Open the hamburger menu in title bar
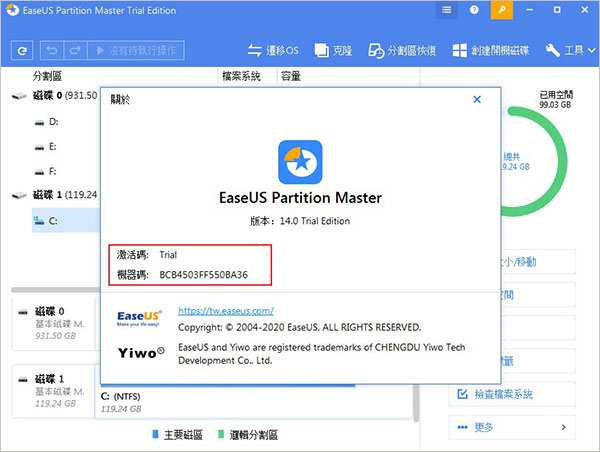This screenshot has height=452, width=600. pos(447,10)
